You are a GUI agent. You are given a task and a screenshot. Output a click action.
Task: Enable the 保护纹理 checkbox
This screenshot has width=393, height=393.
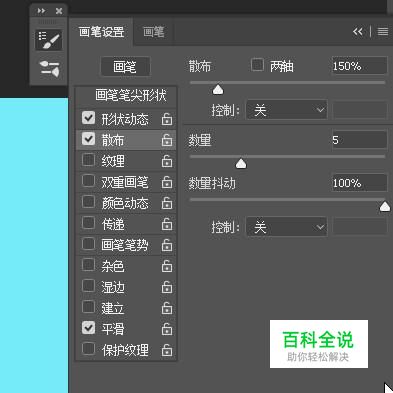pos(88,349)
